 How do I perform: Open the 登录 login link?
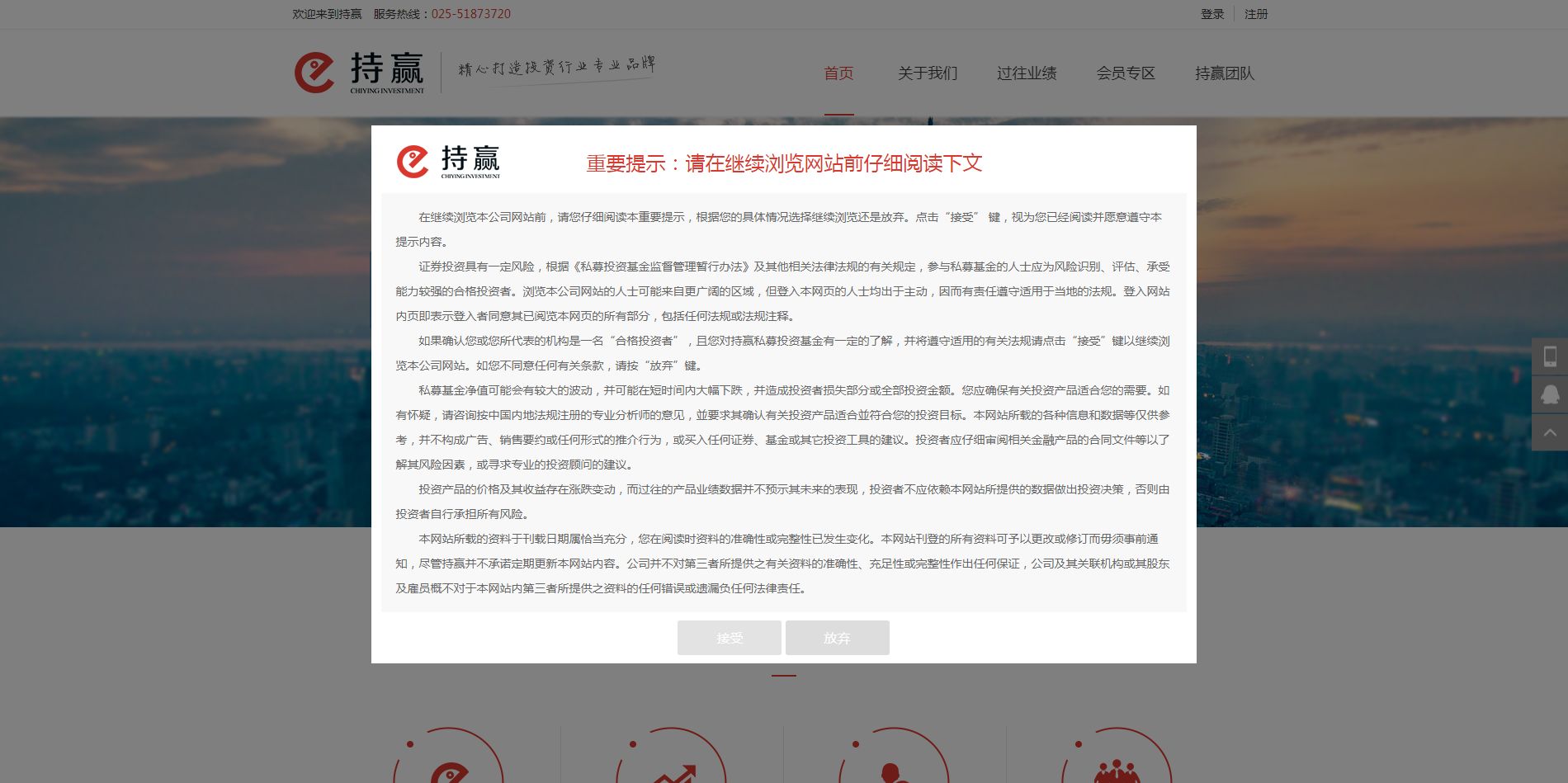coord(1211,14)
